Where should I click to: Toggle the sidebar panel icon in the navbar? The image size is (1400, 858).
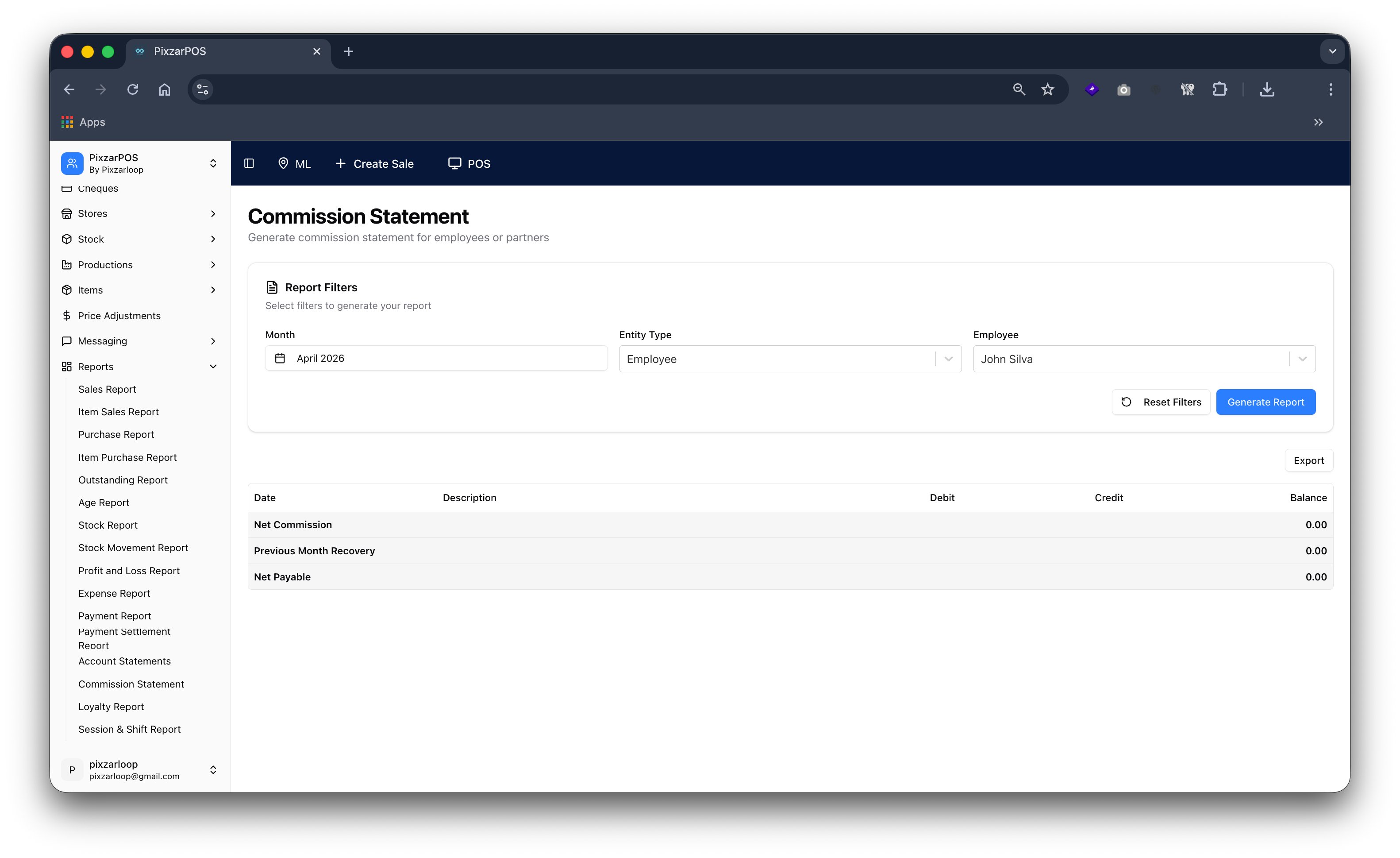click(249, 163)
